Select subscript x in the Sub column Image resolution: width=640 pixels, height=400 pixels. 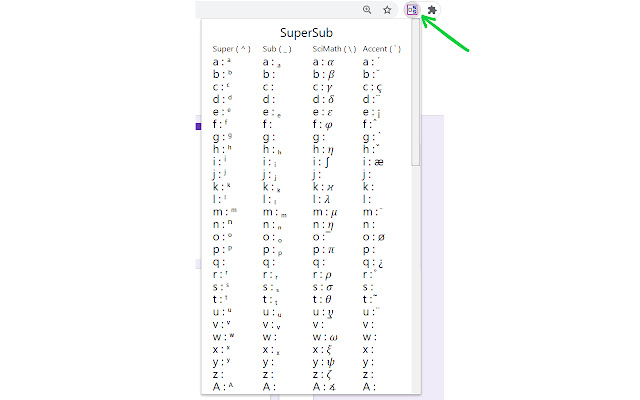pyautogui.click(x=278, y=352)
